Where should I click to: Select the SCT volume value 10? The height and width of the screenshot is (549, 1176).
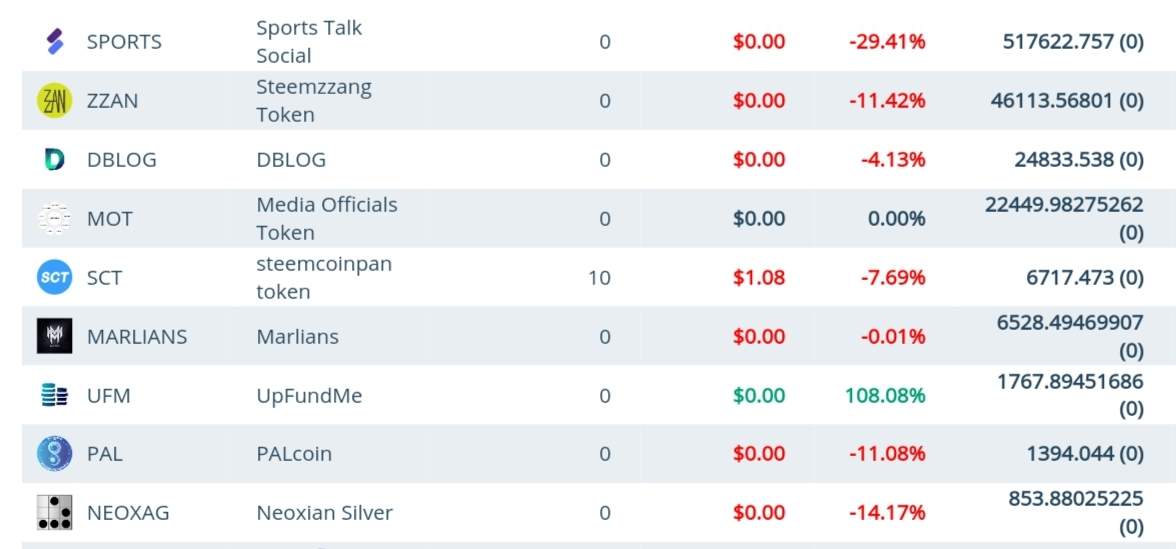coord(599,278)
